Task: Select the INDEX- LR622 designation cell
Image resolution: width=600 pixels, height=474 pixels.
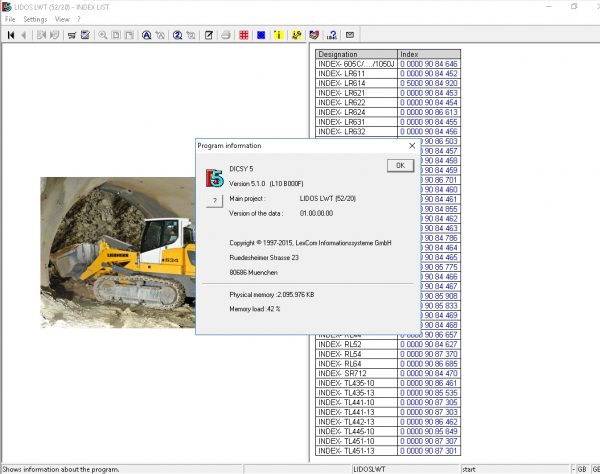Action: pyautogui.click(x=357, y=103)
